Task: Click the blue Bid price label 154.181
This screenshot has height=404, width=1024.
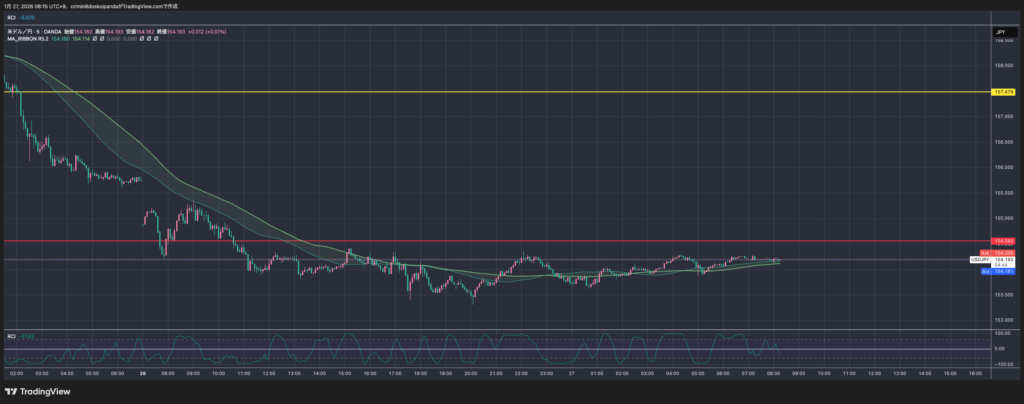Action: tap(1003, 270)
